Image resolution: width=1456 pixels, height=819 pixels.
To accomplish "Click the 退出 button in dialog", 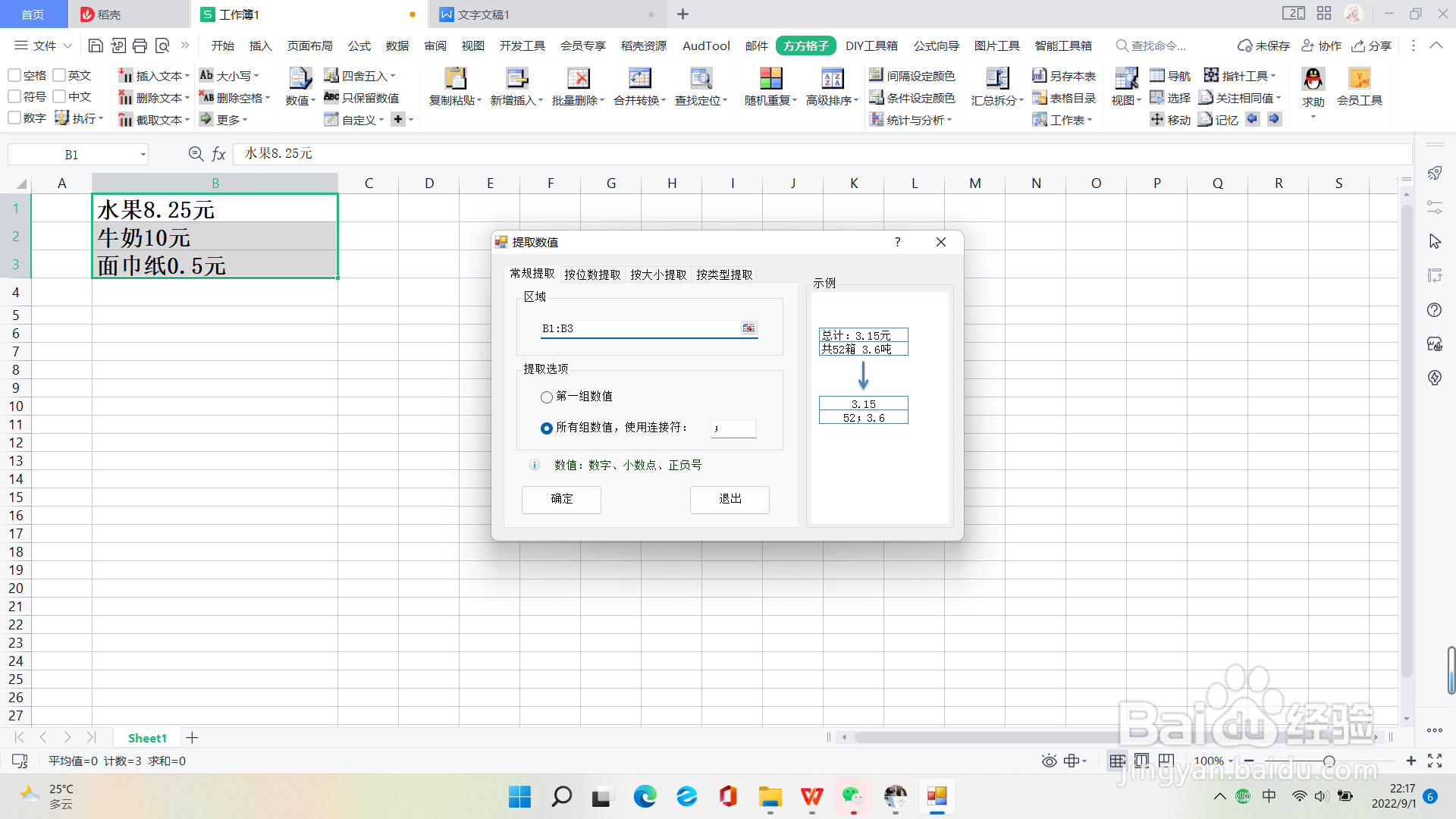I will pos(730,499).
